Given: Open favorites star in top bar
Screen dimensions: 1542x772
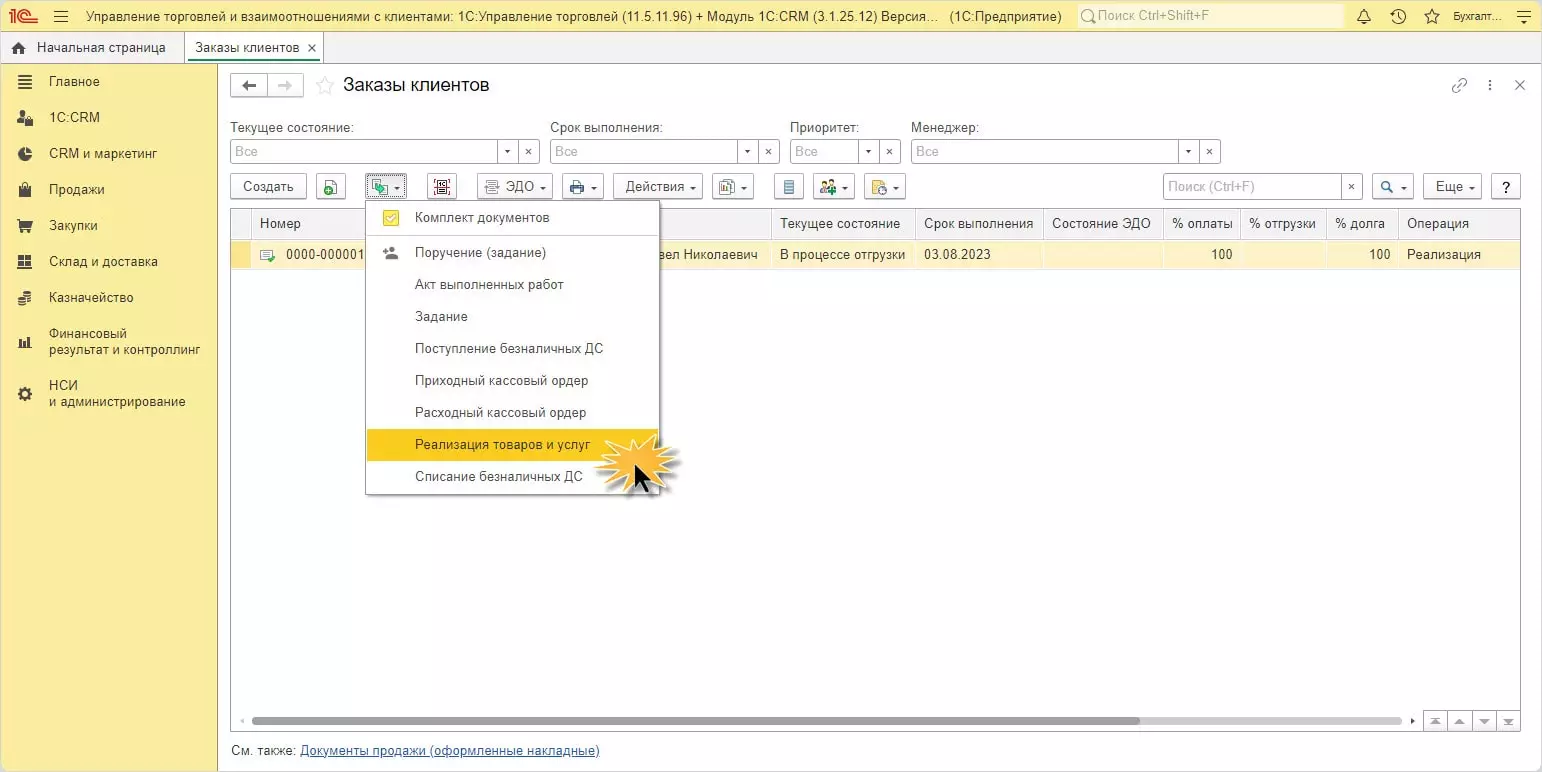Looking at the screenshot, I should (1432, 17).
